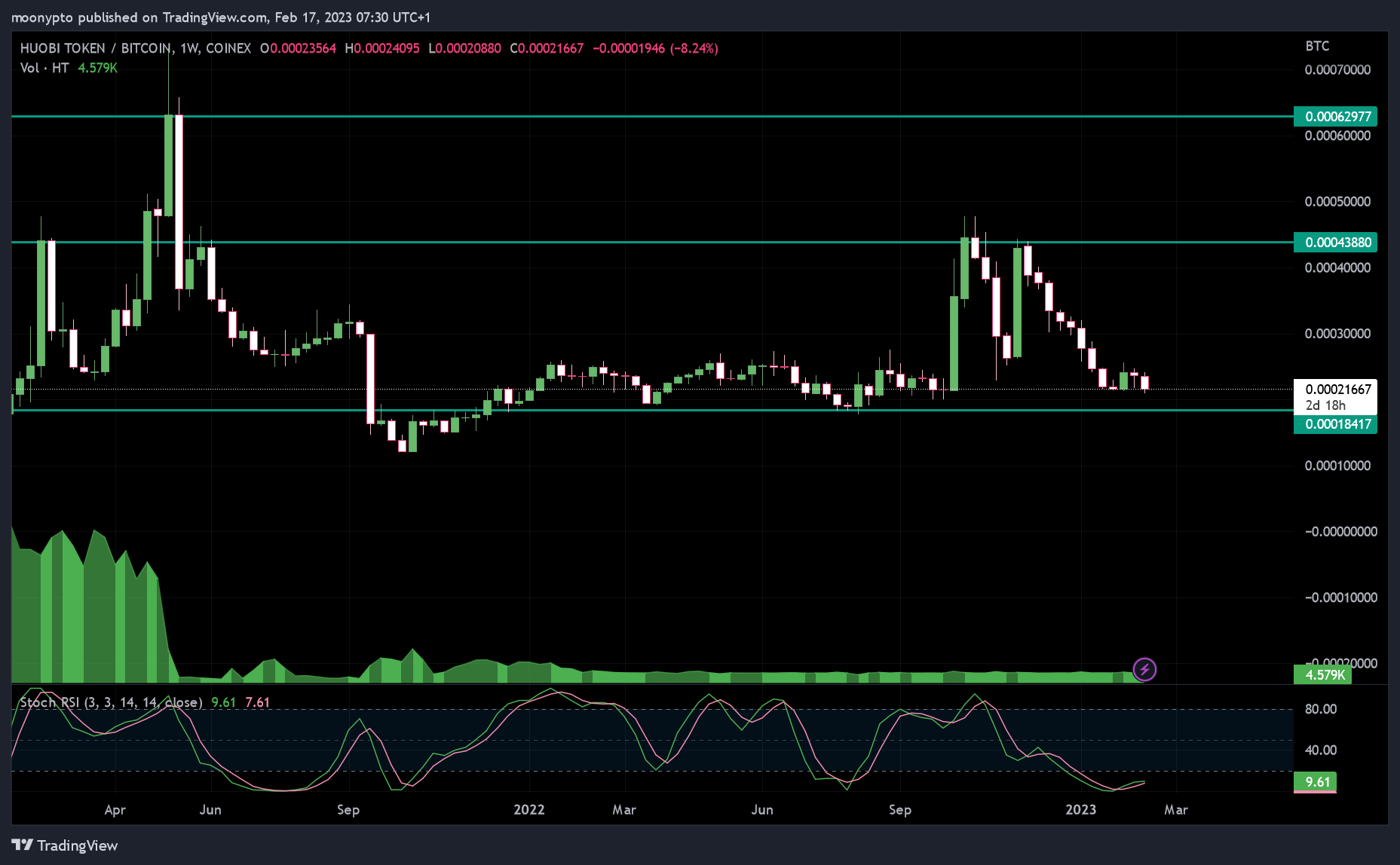Click the 80.00 level on Stoch RSI axis
The width and height of the screenshot is (1400, 865).
(1321, 709)
